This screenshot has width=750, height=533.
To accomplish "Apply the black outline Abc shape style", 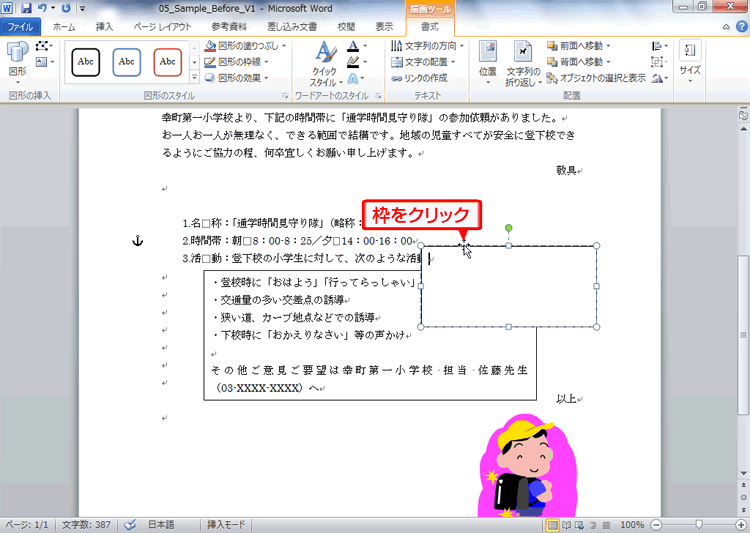I will tap(86, 62).
